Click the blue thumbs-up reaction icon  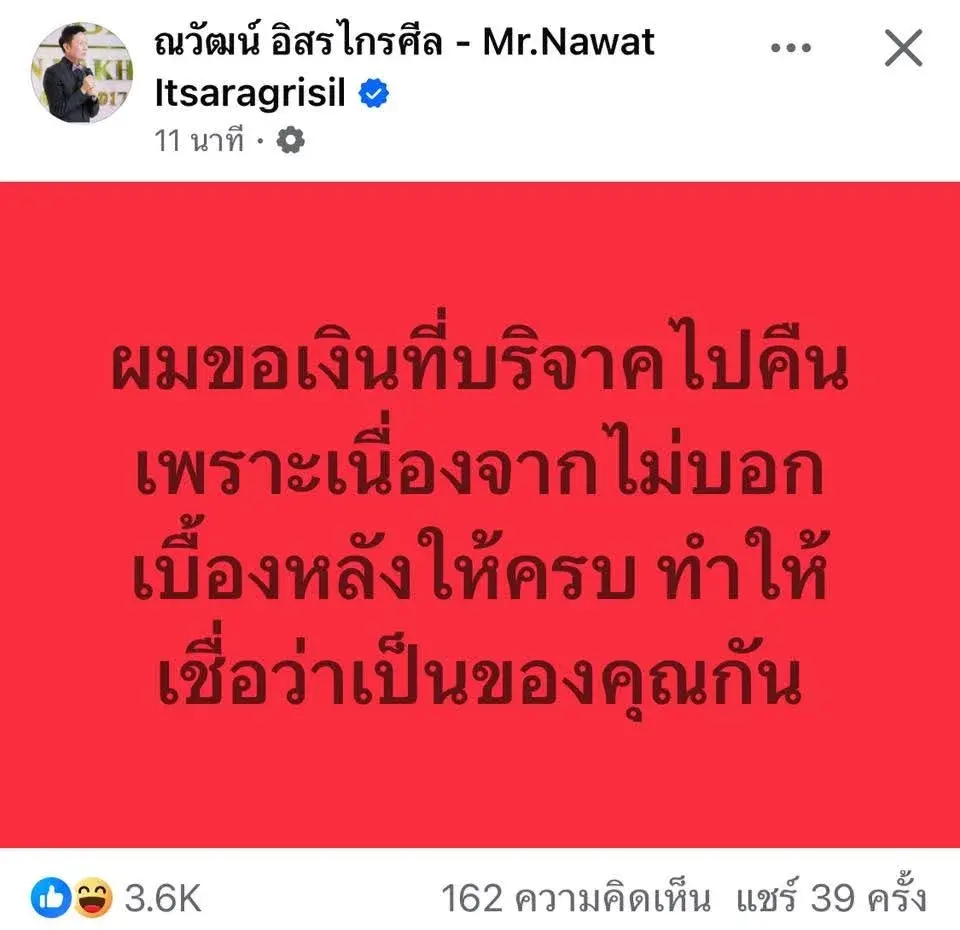click(x=51, y=898)
